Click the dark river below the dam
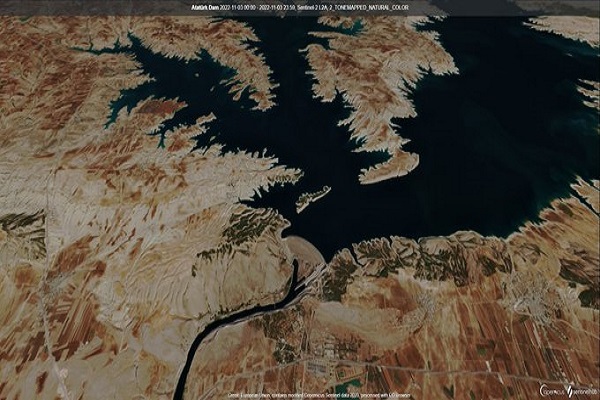600x400 pixels. pyautogui.click(x=250, y=312)
